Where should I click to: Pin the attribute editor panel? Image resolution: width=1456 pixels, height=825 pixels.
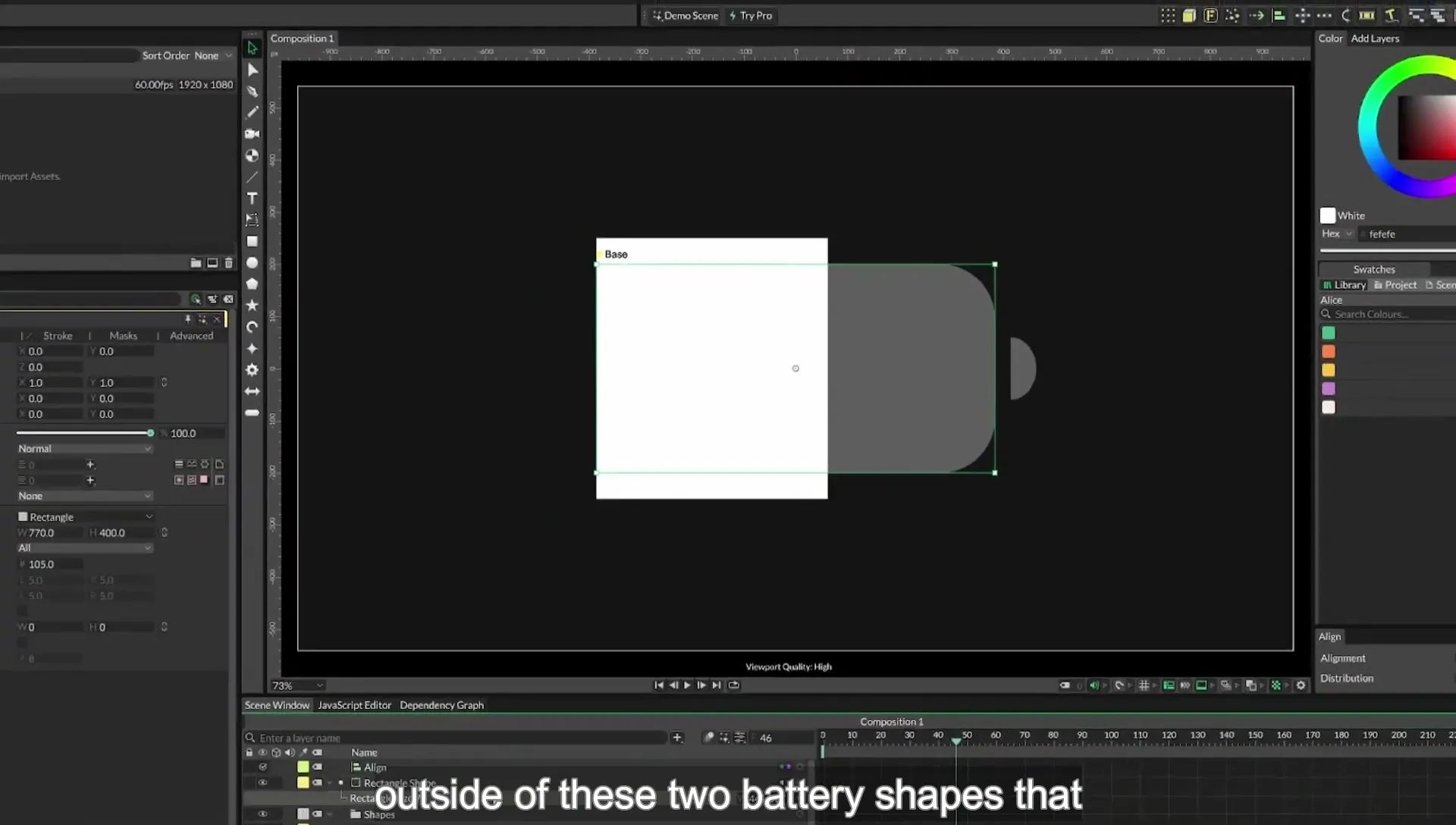[x=188, y=319]
